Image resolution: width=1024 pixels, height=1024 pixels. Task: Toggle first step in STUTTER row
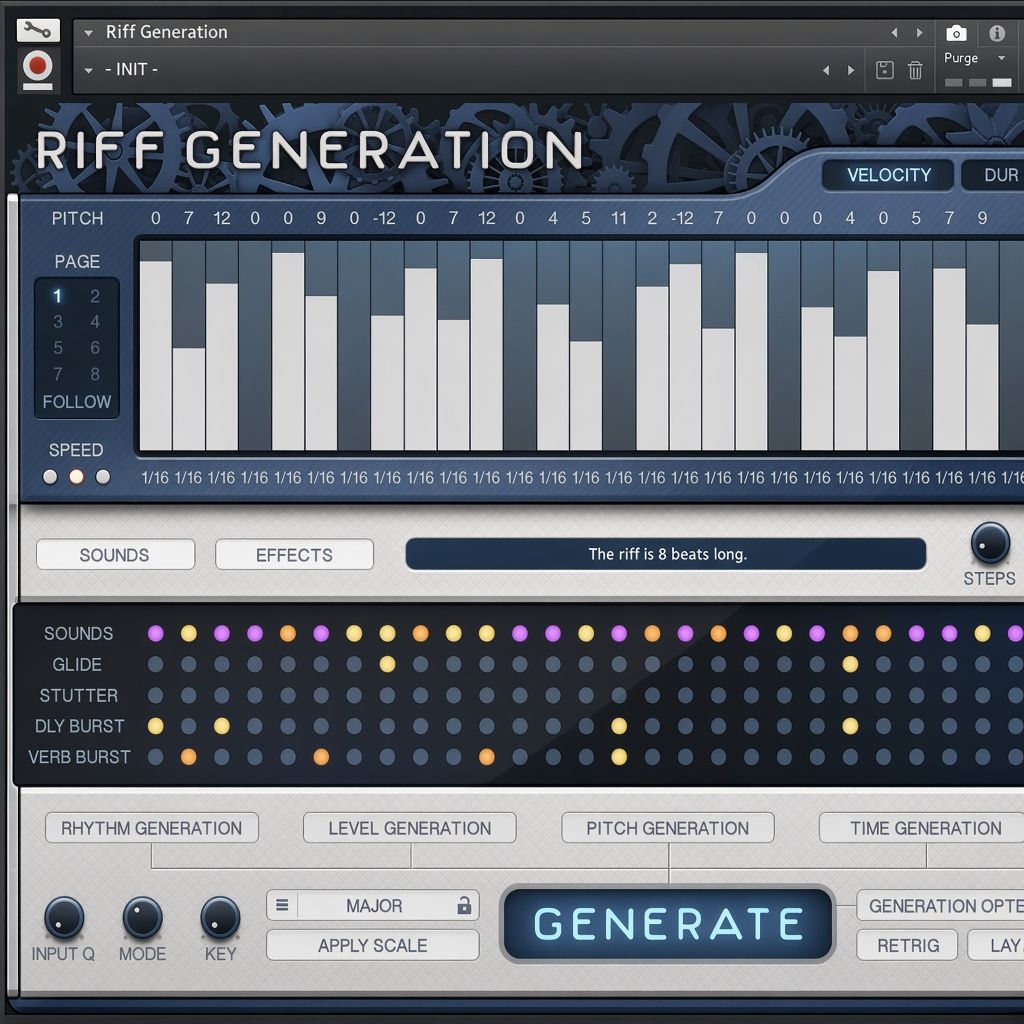pyautogui.click(x=155, y=695)
